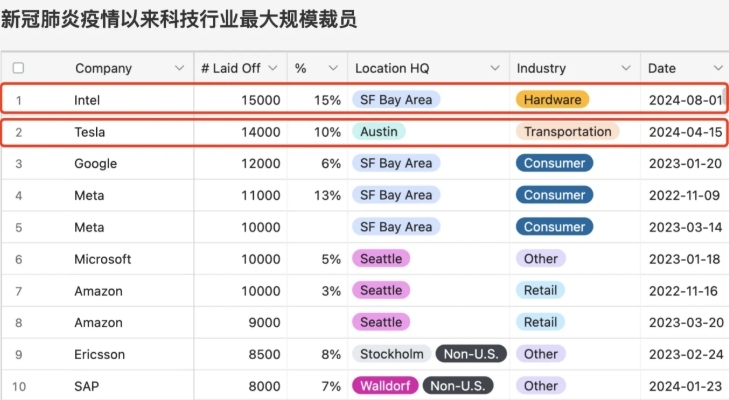Image resolution: width=729 pixels, height=400 pixels.
Task: Click SF Bay Area tag in Google row
Action: (x=396, y=163)
